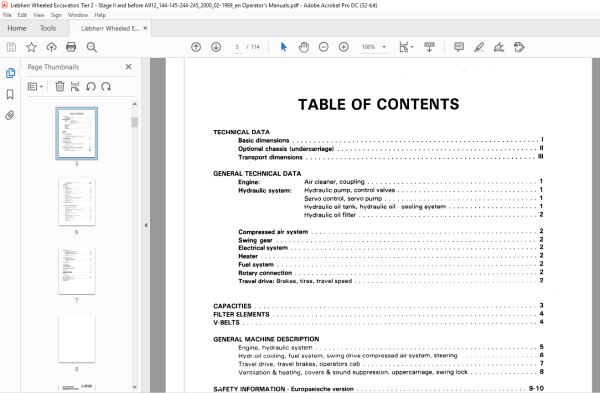Click the Print file icon
The height and width of the screenshot is (393, 600).
tap(71, 47)
